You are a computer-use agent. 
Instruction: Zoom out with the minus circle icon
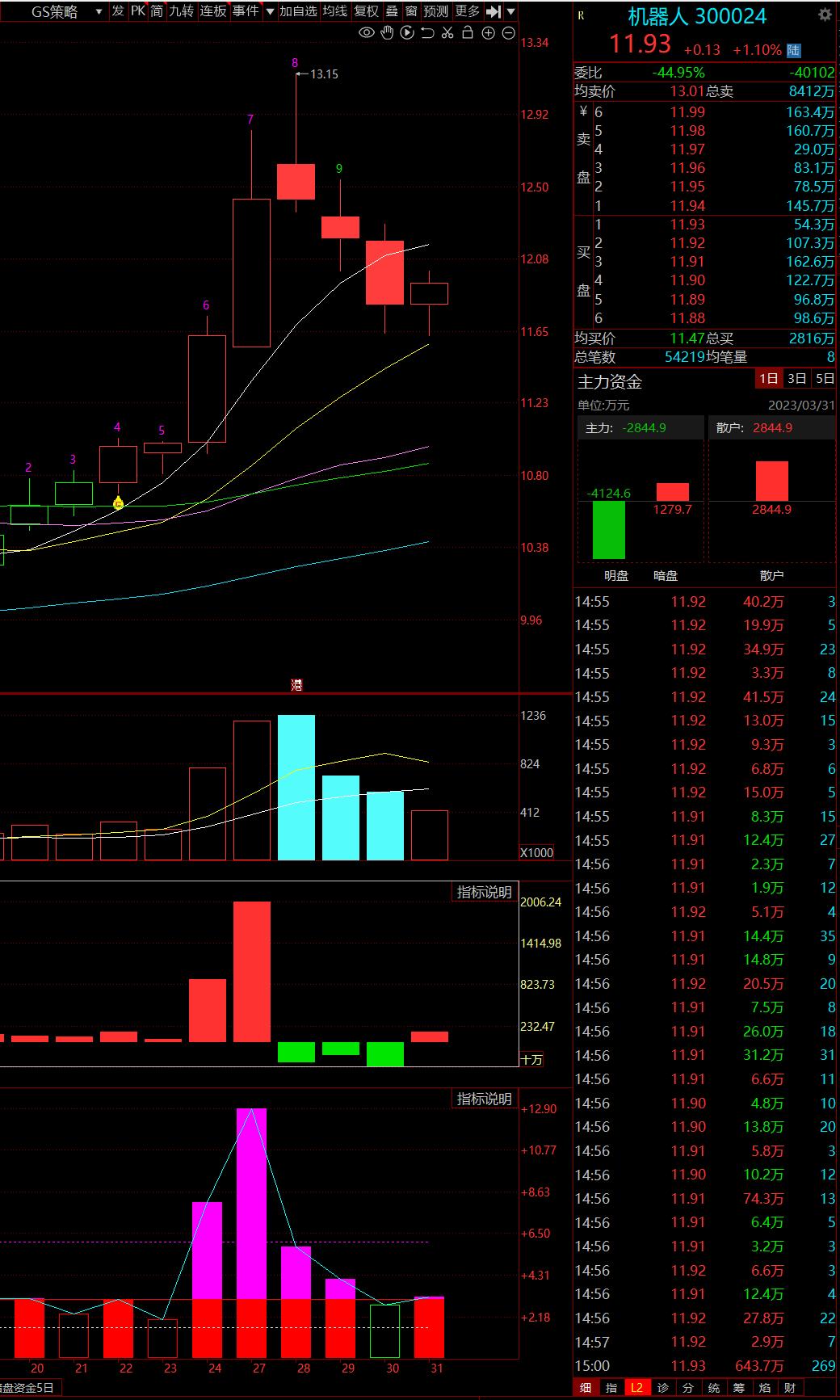point(508,33)
